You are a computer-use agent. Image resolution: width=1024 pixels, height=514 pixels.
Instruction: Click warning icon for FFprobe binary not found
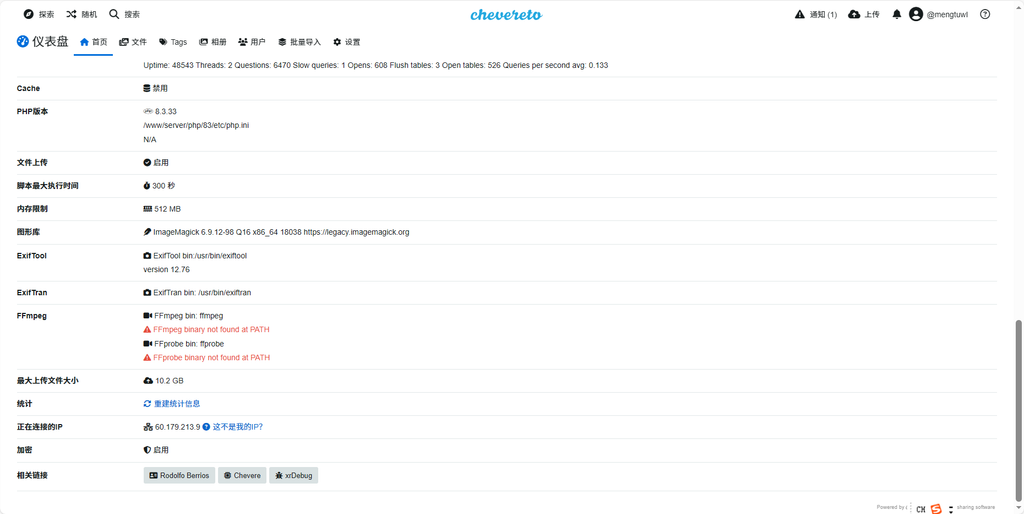tap(147, 358)
